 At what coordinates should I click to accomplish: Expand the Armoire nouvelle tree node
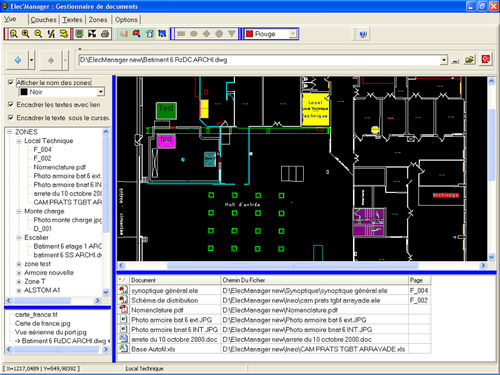coord(19,273)
